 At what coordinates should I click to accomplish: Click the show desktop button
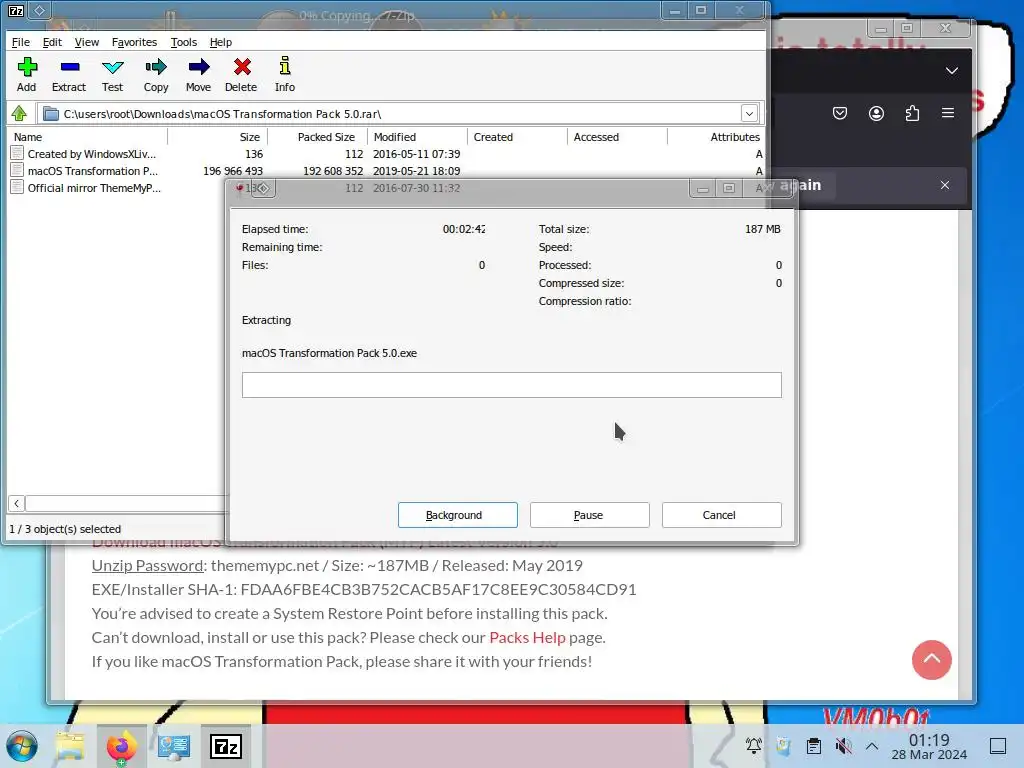998,746
